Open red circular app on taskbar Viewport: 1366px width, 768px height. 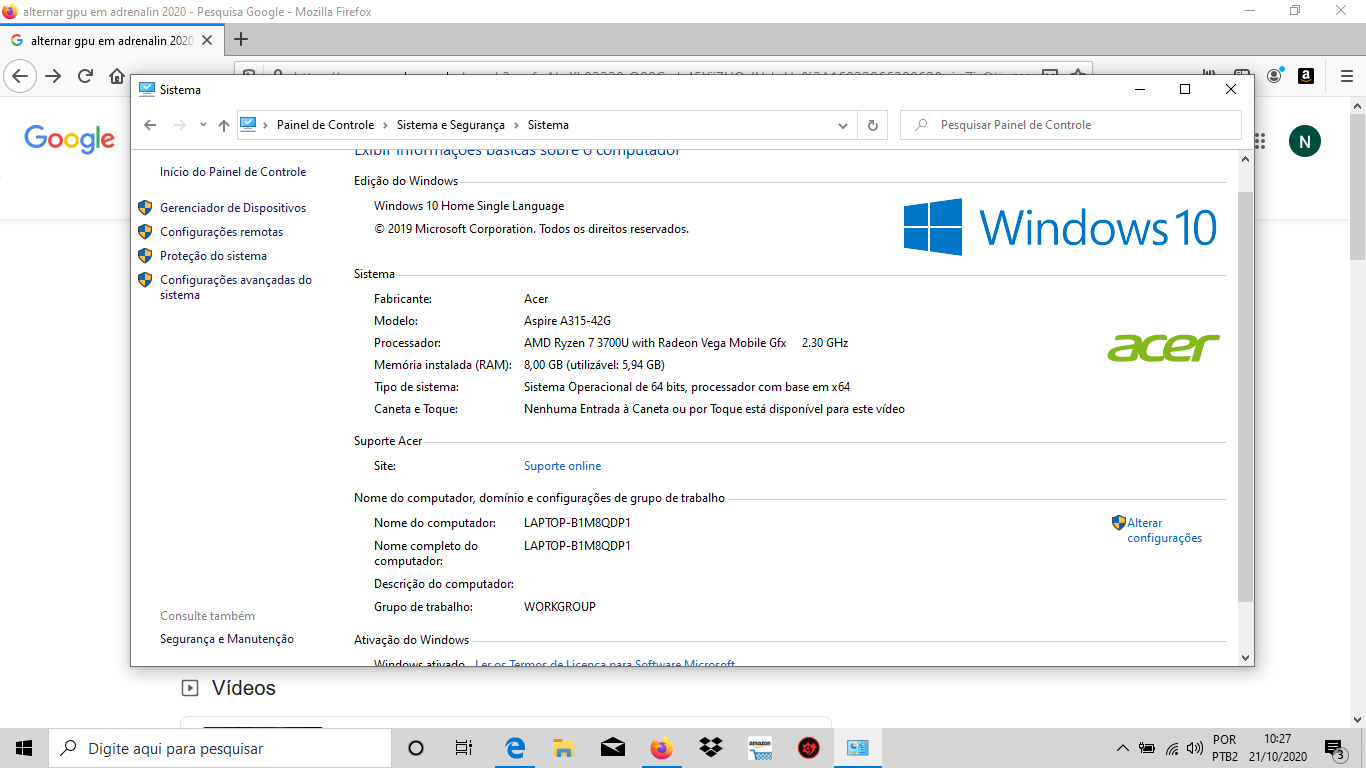(809, 748)
